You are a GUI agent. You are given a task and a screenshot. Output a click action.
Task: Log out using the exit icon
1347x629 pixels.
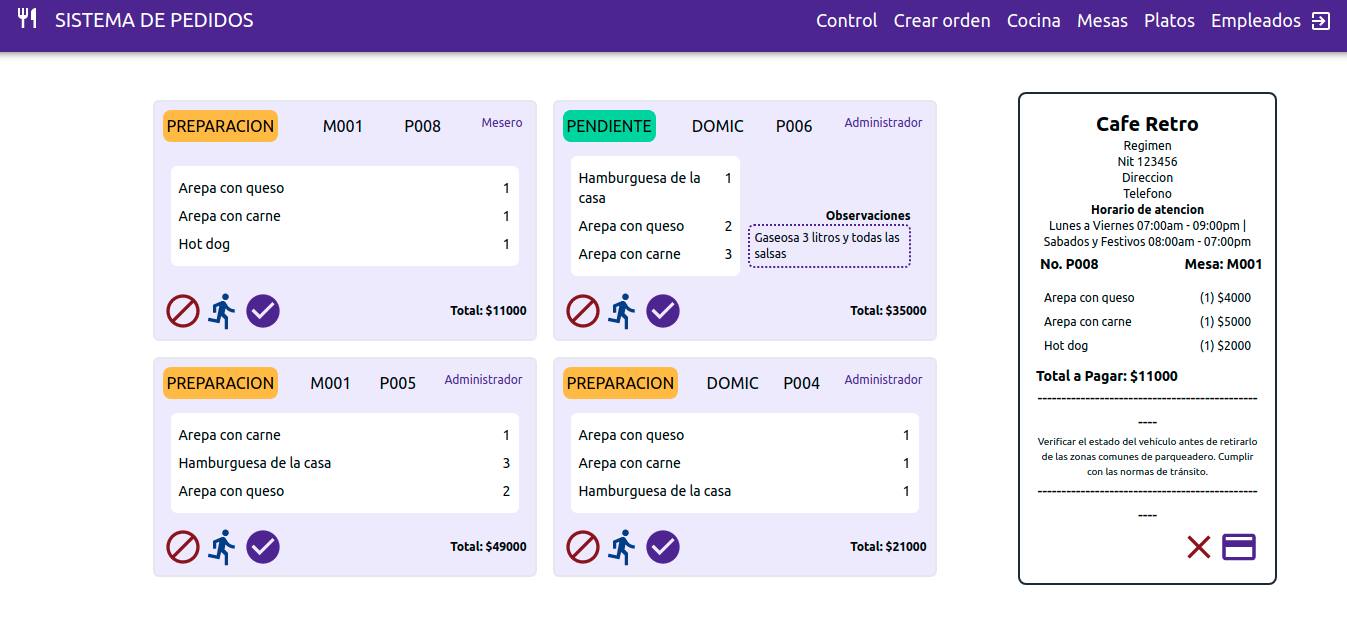pyautogui.click(x=1321, y=21)
